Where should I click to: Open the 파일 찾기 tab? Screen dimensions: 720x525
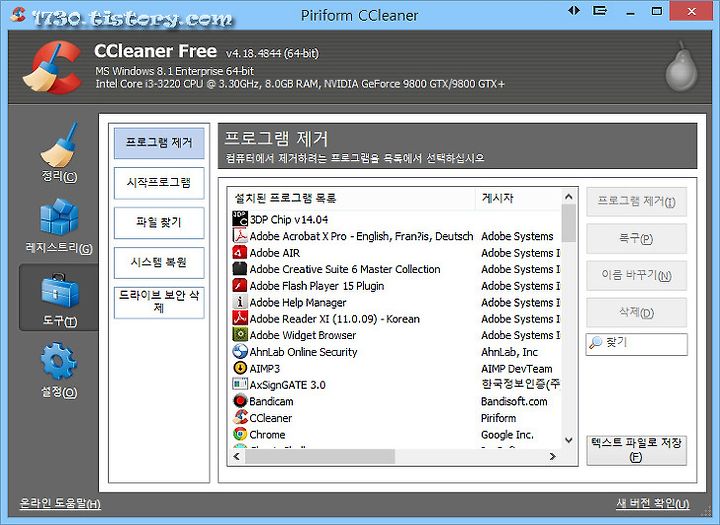(x=159, y=223)
